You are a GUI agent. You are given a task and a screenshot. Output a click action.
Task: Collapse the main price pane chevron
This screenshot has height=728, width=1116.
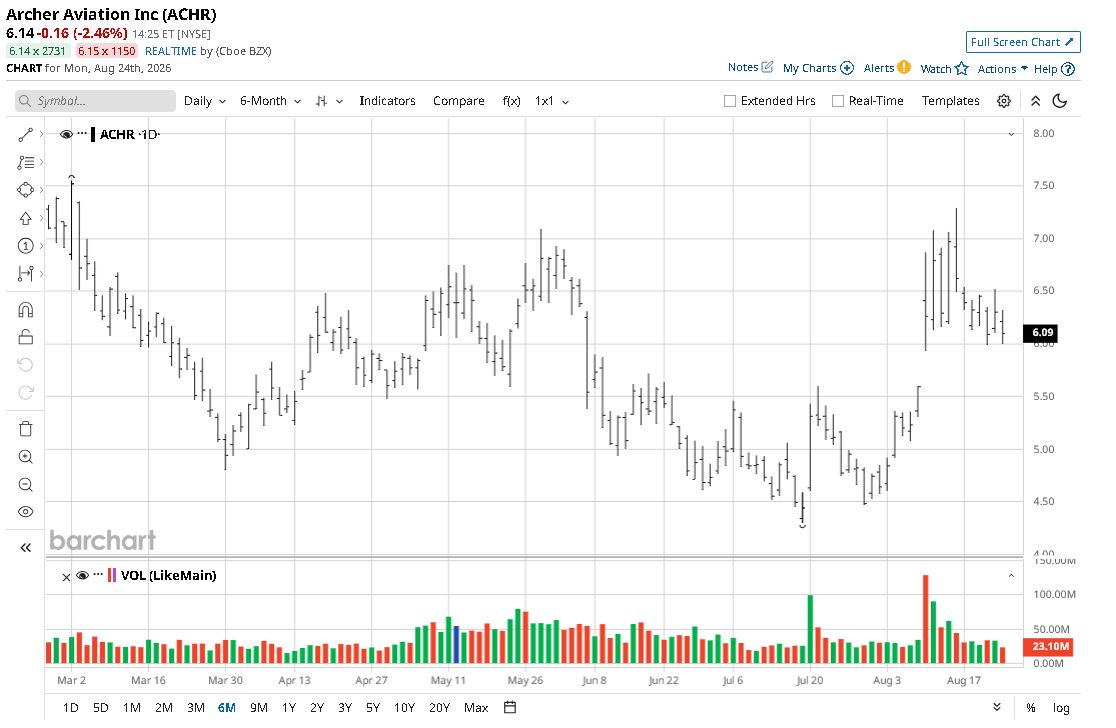pyautogui.click(x=1011, y=134)
